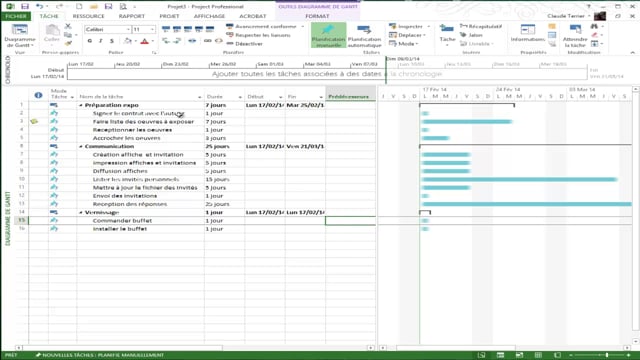Click the task usage view icon in status bar

point(500,355)
